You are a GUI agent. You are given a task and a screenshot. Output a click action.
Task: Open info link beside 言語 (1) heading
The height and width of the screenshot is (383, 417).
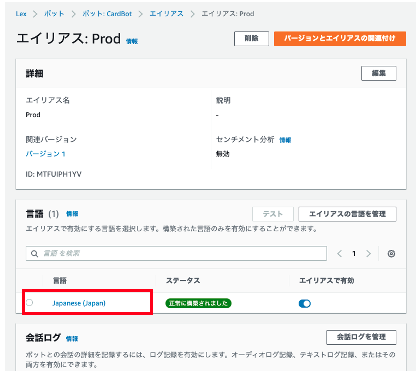(x=72, y=214)
